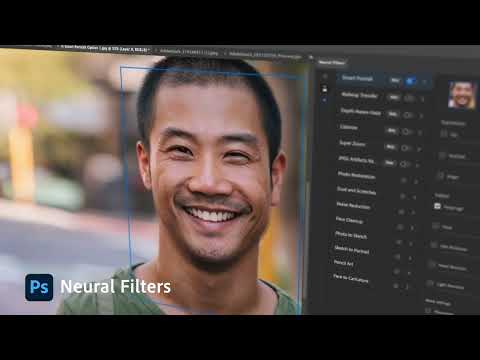Expand the Colorize arrow
The height and width of the screenshot is (360, 480).
point(420,133)
